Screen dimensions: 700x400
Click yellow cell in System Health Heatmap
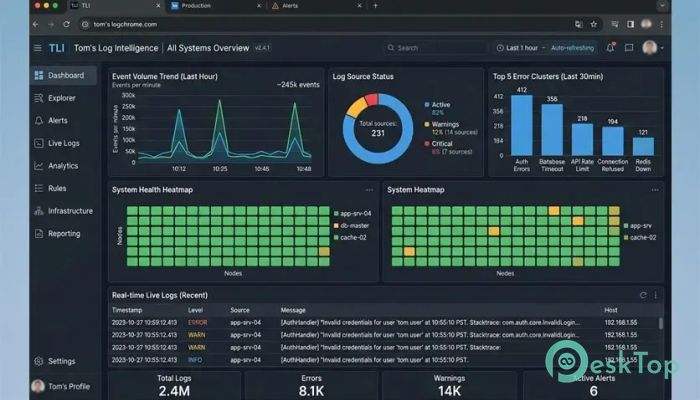coord(324,251)
